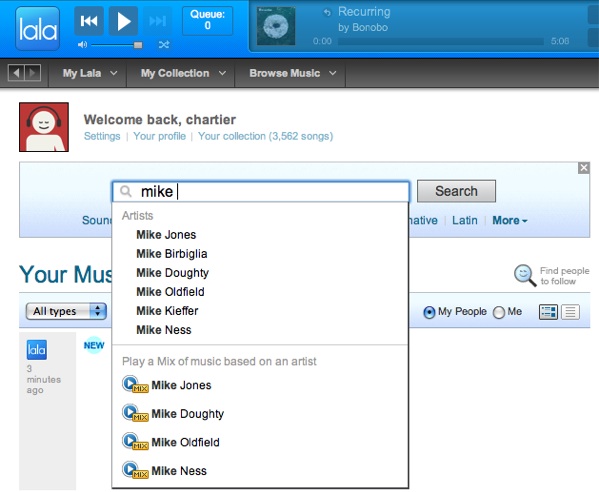The width and height of the screenshot is (599, 492).
Task: Mute using the speaker volume icon
Action: tap(82, 45)
